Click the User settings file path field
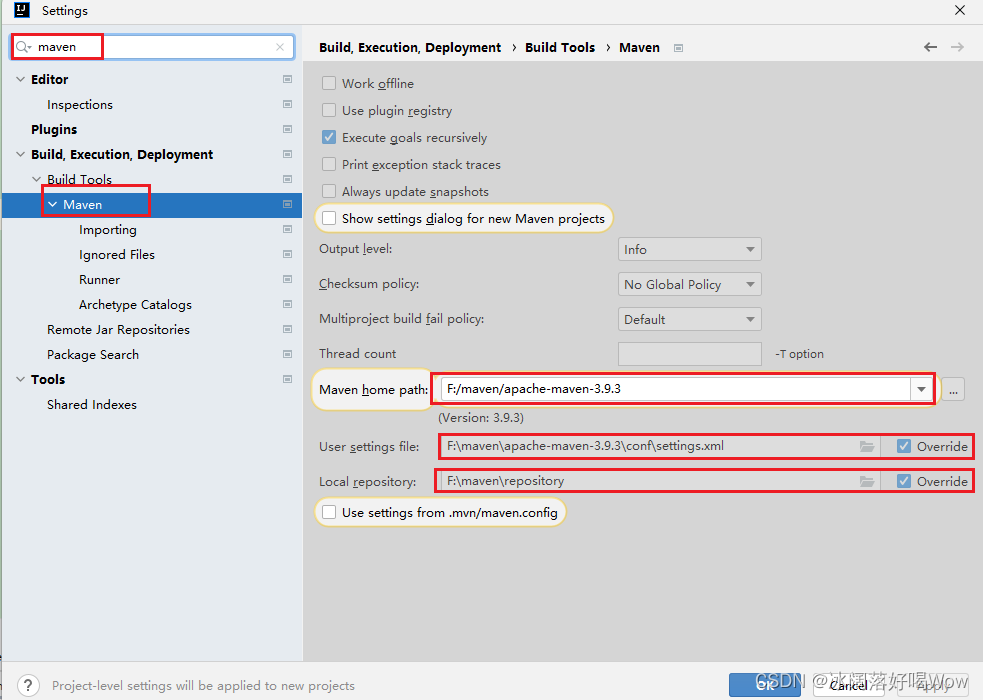Screen dimensions: 983x700 click(649, 446)
